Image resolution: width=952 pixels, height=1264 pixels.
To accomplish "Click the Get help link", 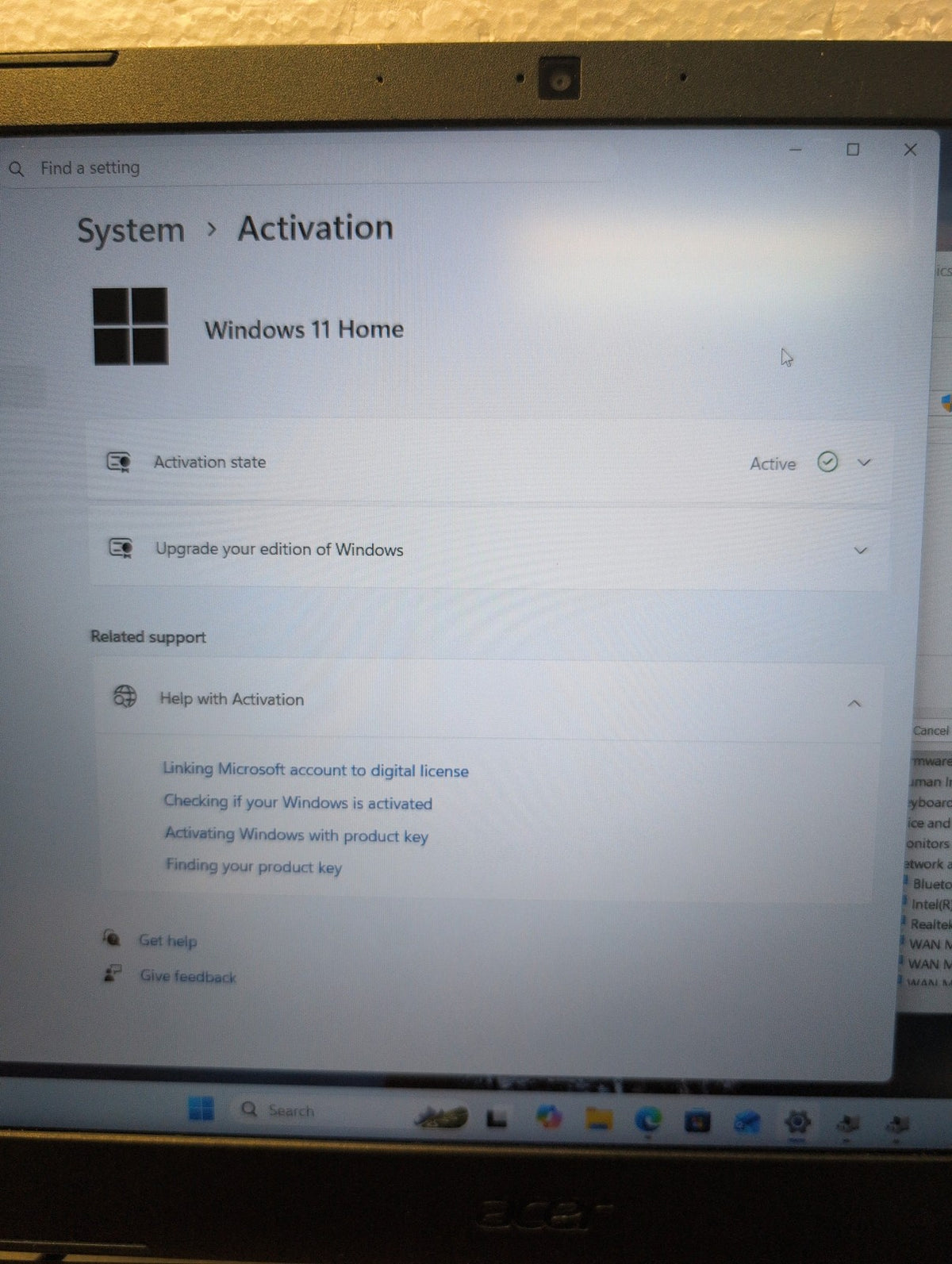I will point(168,941).
